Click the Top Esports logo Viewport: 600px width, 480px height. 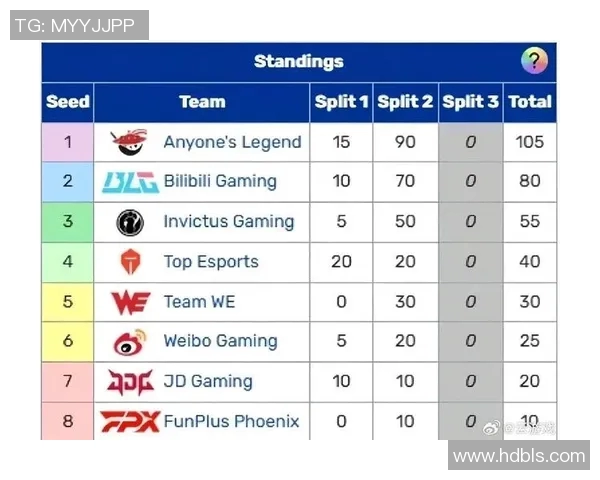[130, 262]
